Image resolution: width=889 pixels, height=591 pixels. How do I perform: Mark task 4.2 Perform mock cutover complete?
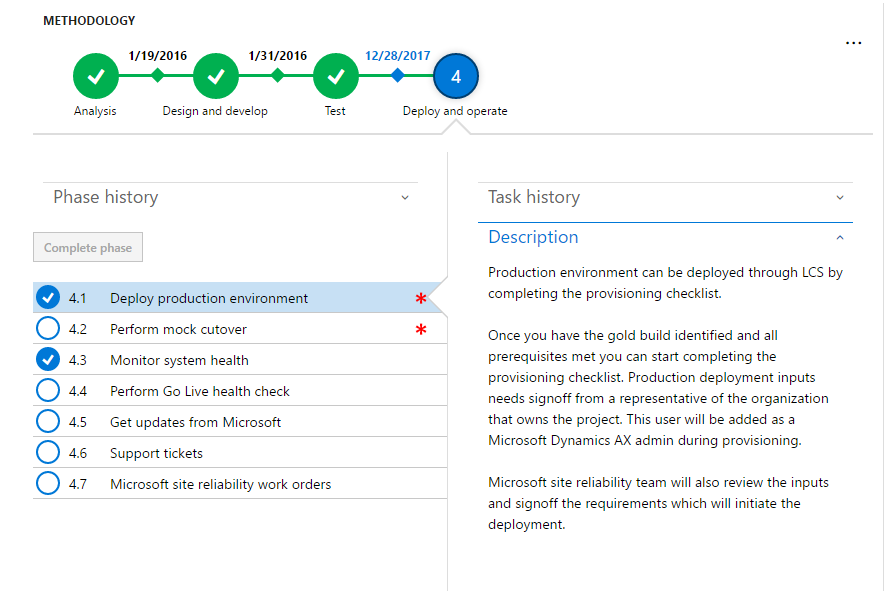click(48, 329)
